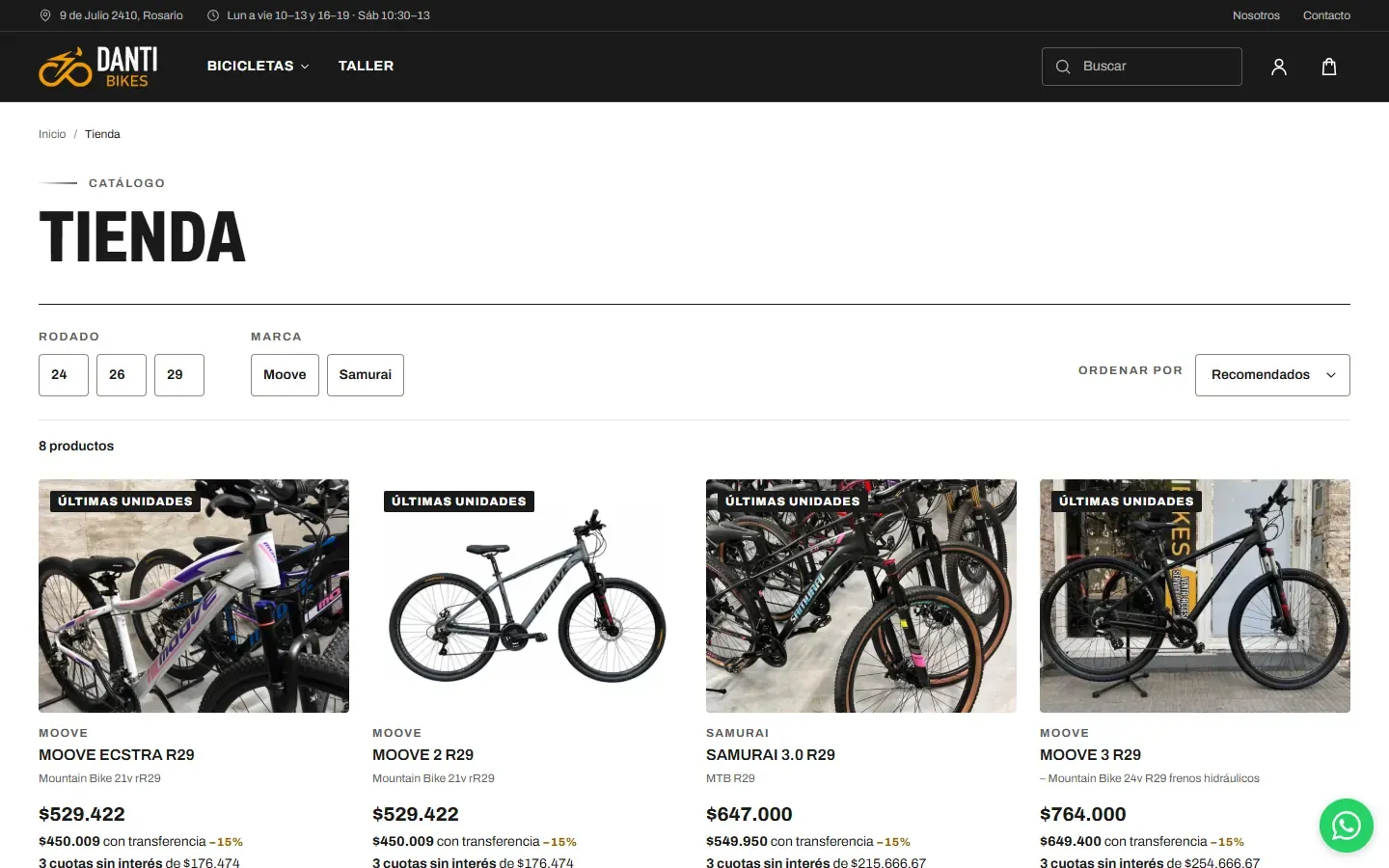Filter by rodado 26
Screen dimensions: 1389x868
122,375
